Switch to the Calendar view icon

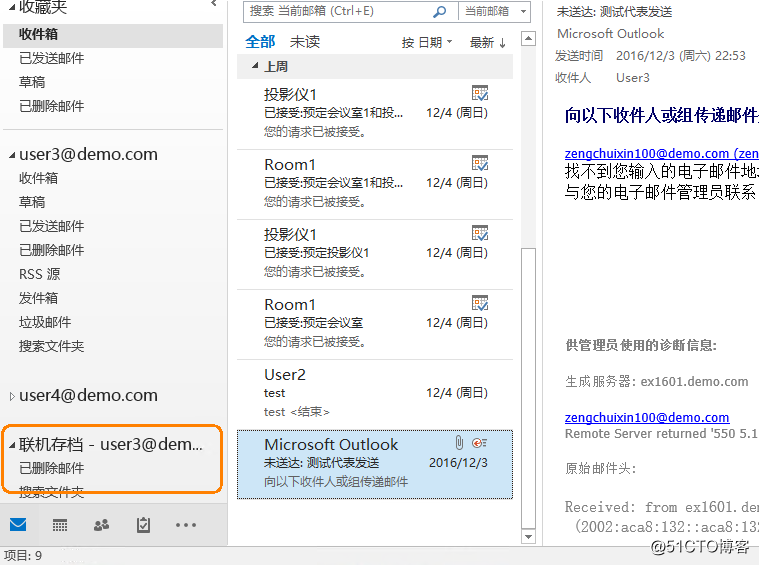tap(60, 525)
